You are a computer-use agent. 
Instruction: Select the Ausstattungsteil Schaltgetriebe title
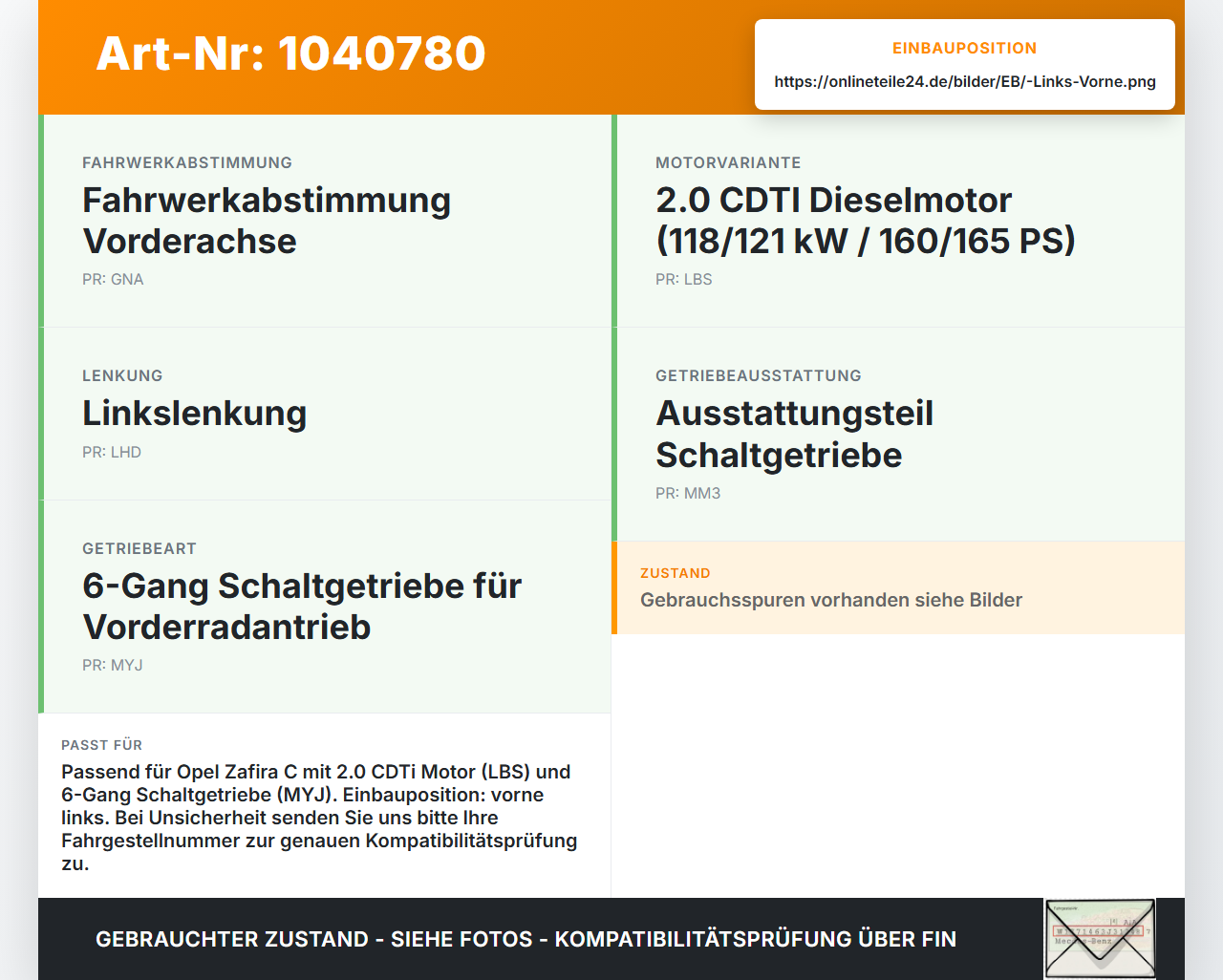coord(794,434)
